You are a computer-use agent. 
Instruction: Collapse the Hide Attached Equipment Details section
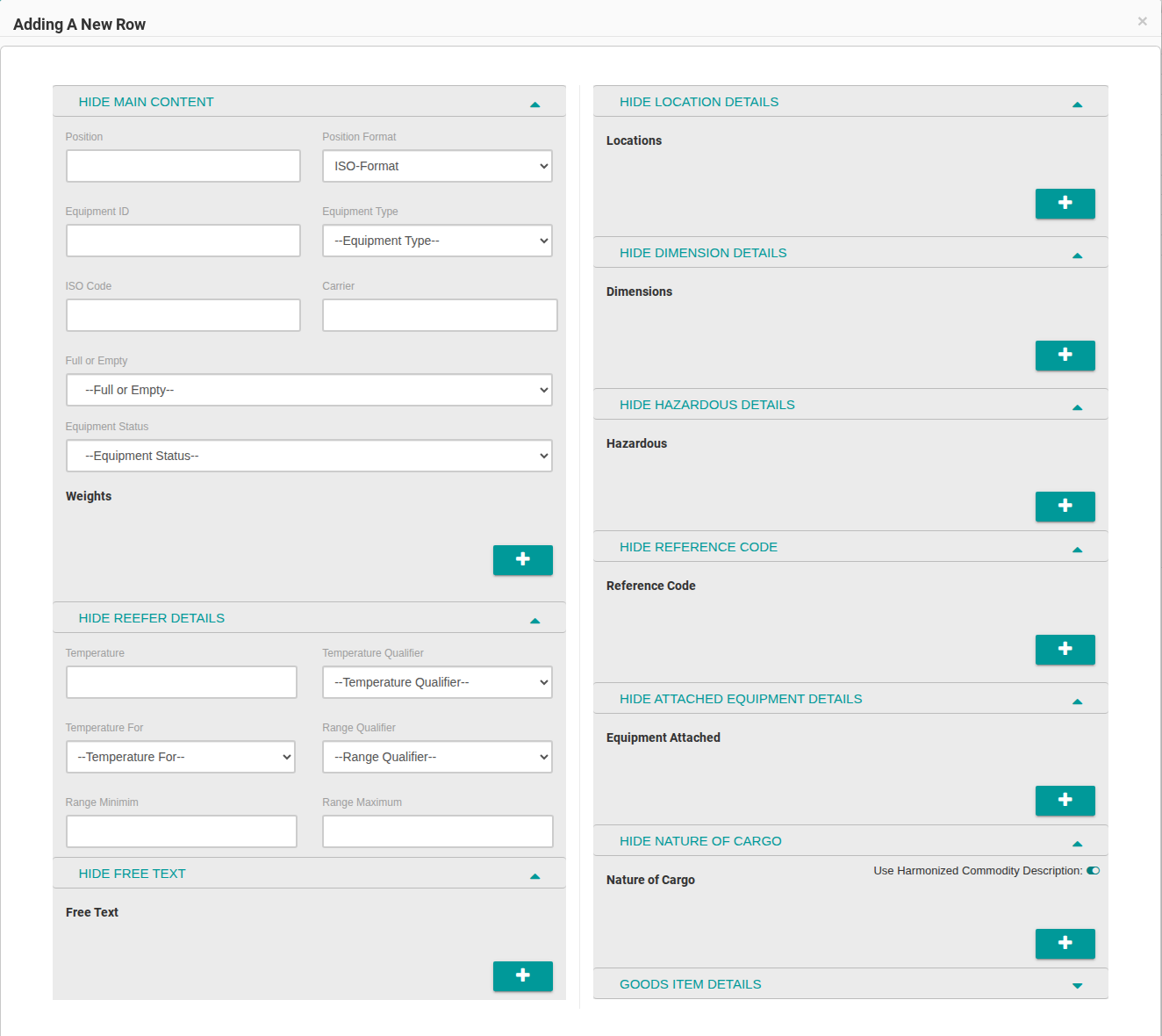coord(850,699)
